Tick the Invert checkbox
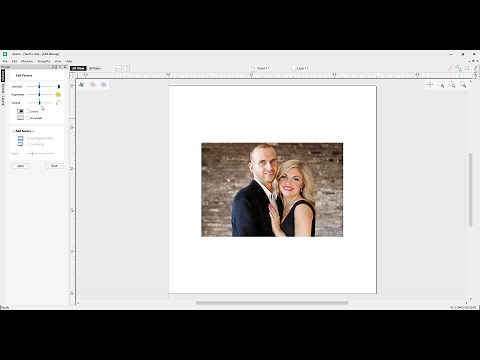The image size is (480, 360). point(28,111)
